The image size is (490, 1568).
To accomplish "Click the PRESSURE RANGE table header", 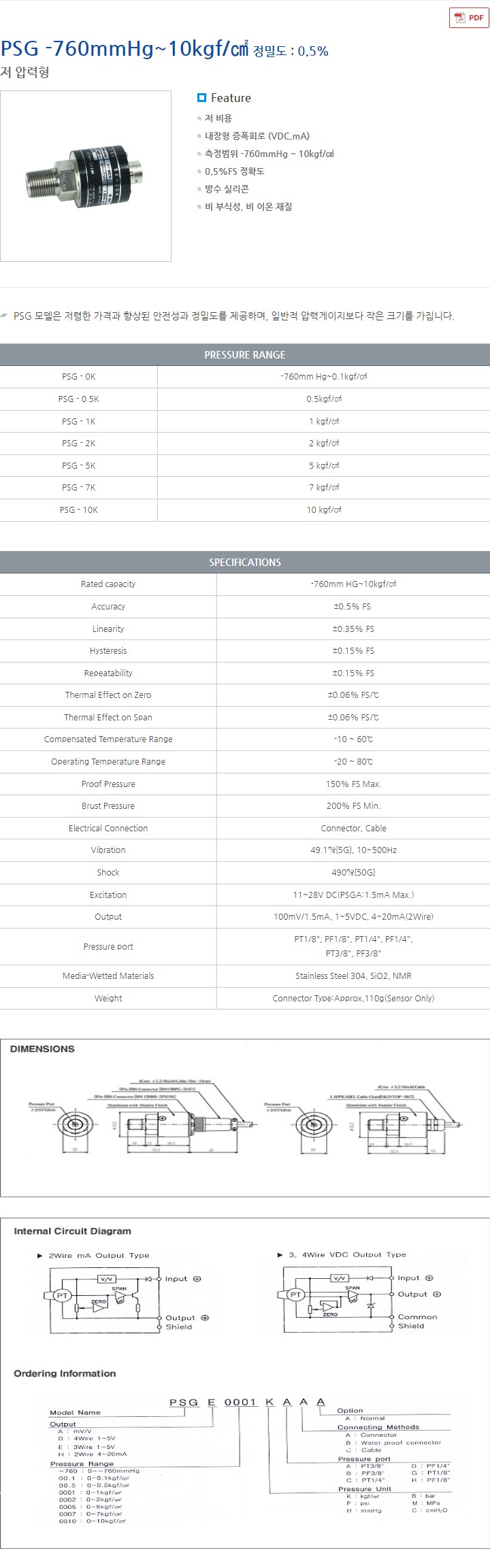I will [x=245, y=354].
